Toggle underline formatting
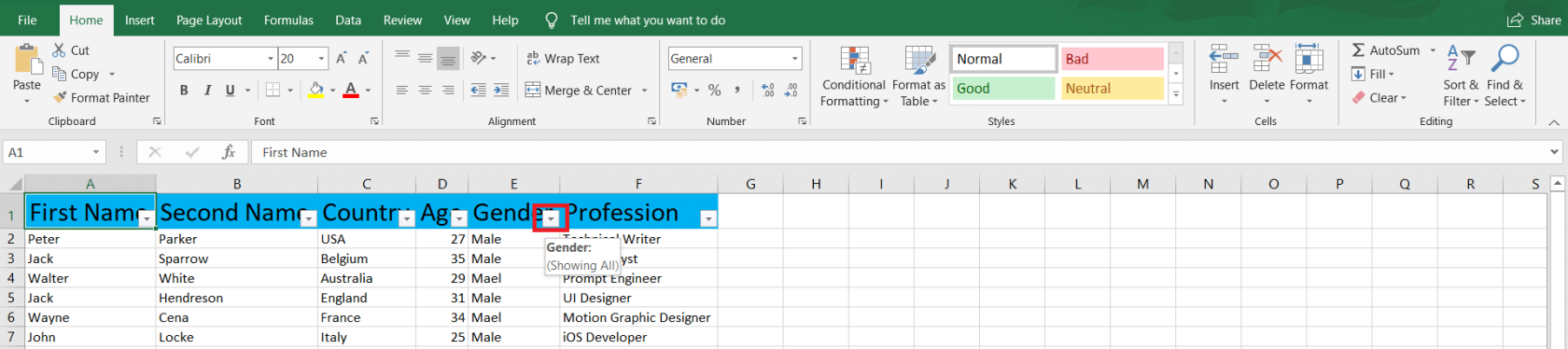1568x349 pixels. click(230, 91)
